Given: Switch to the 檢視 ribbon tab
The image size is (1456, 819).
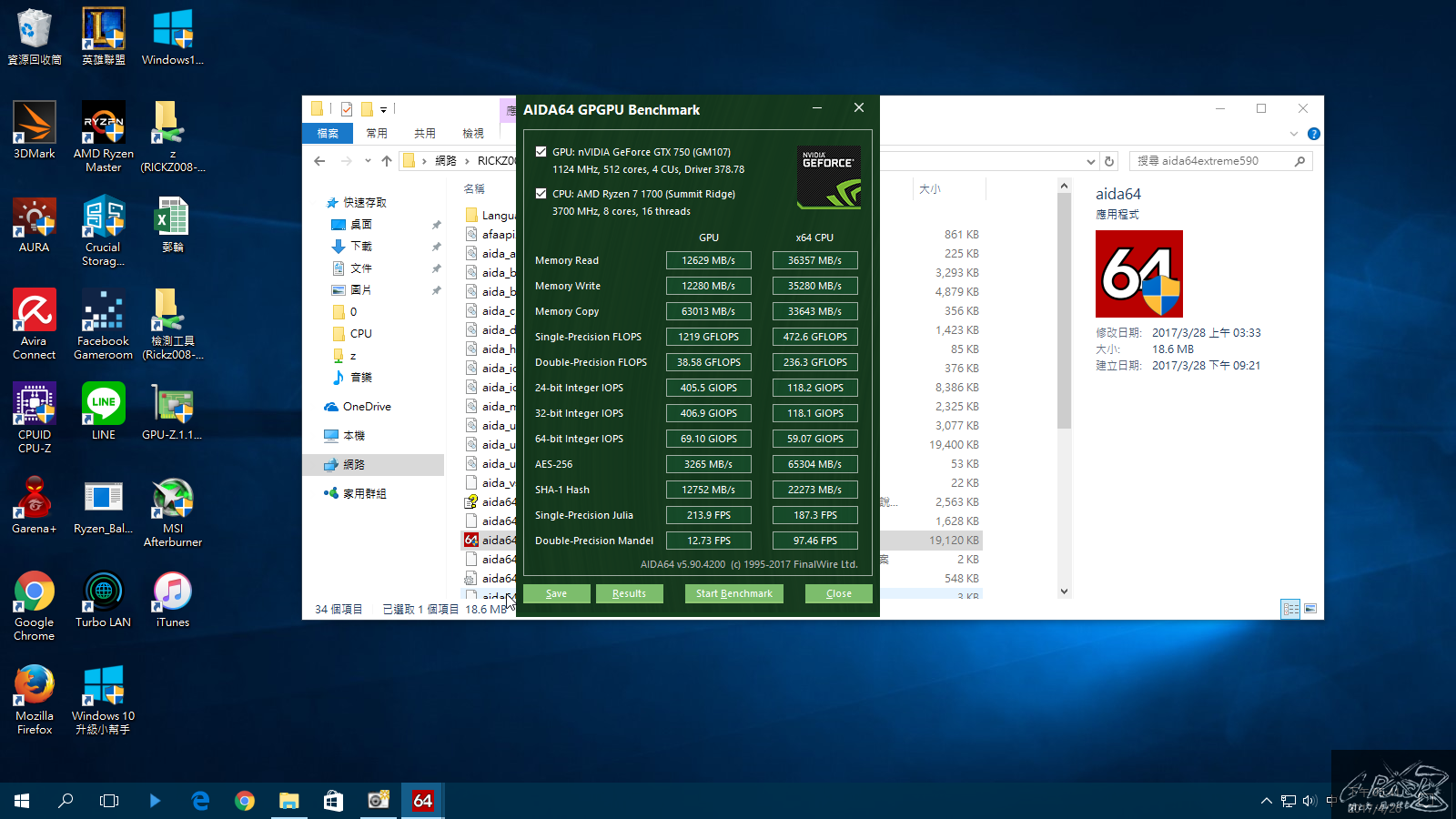Looking at the screenshot, I should pyautogui.click(x=473, y=134).
